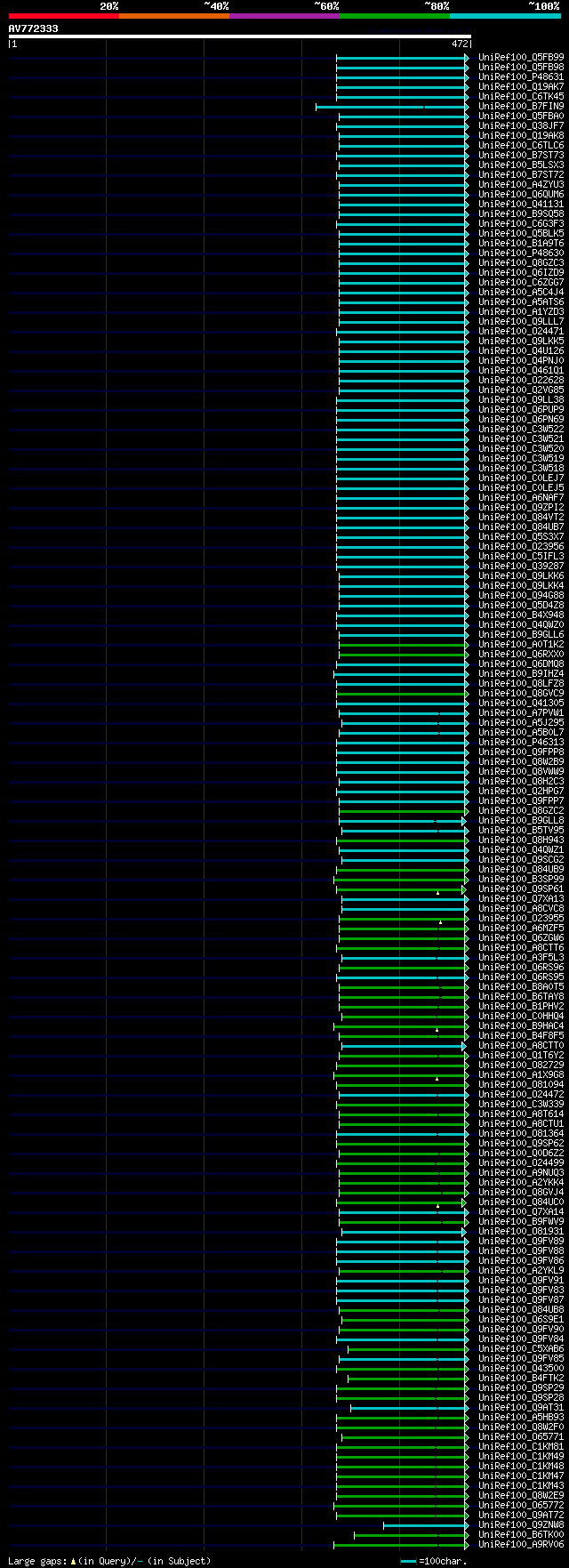Open hit UniRef100_Q2VG85
Image resolution: width=569 pixels, height=1568 pixels.
pos(521,390)
